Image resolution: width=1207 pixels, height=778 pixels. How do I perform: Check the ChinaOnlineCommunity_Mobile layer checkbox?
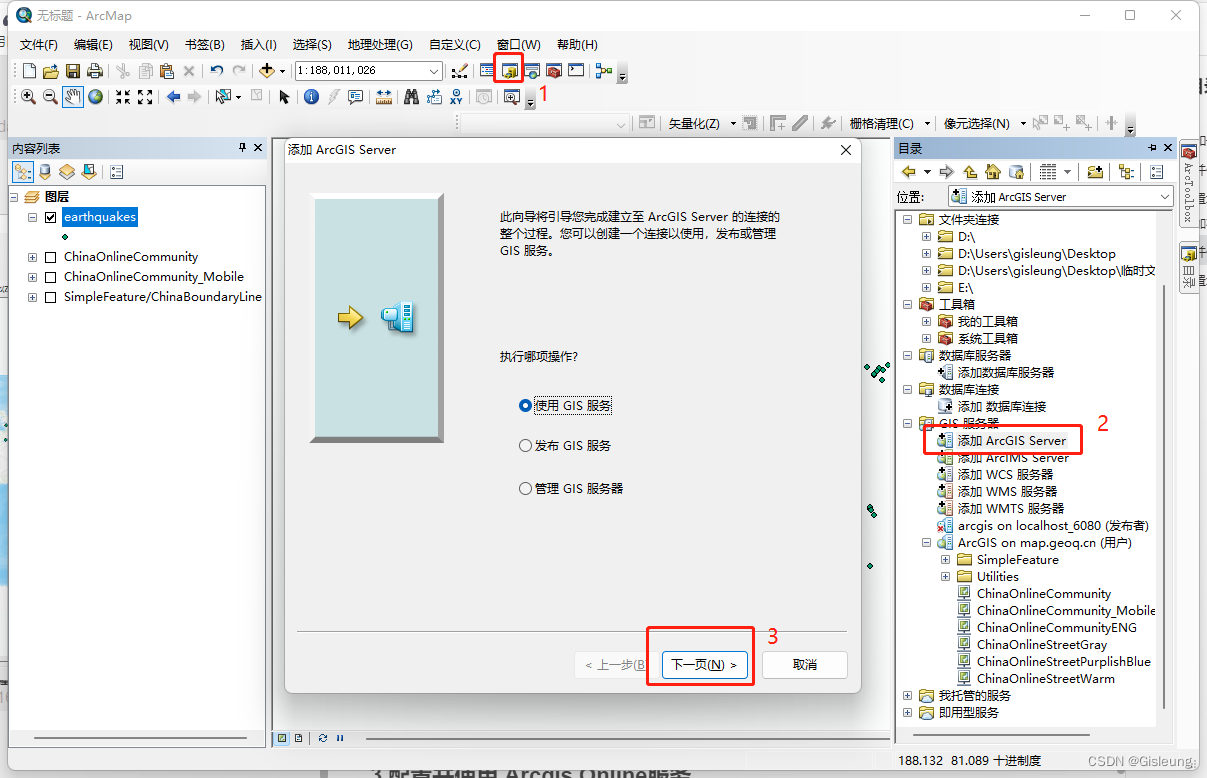coord(51,277)
